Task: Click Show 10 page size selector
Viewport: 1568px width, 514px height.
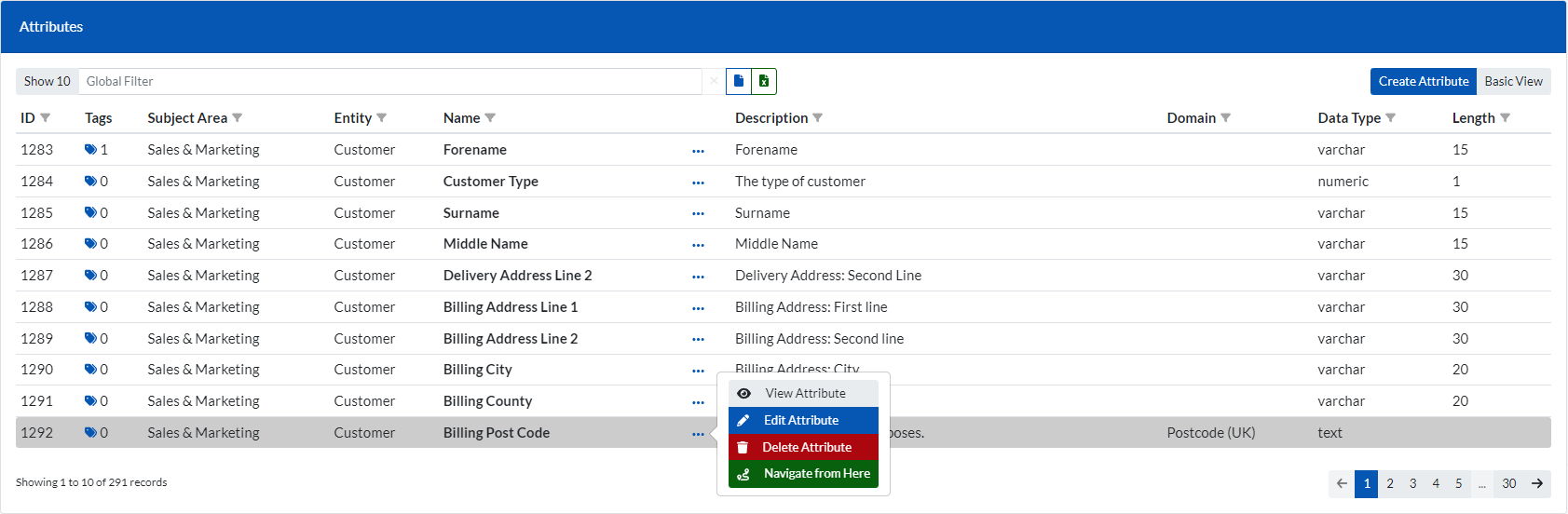Action: (x=48, y=81)
